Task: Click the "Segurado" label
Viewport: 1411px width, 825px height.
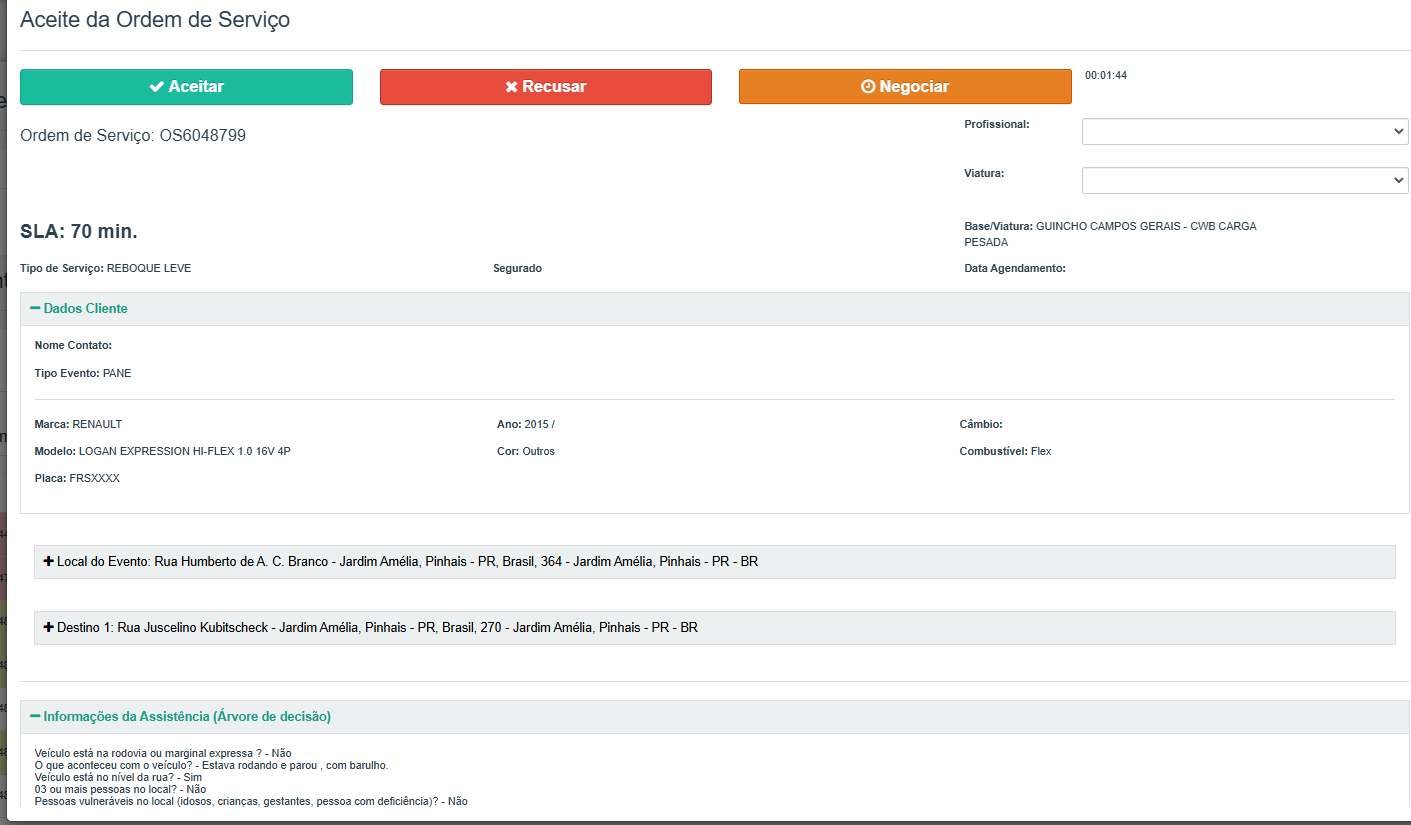Action: coord(518,269)
